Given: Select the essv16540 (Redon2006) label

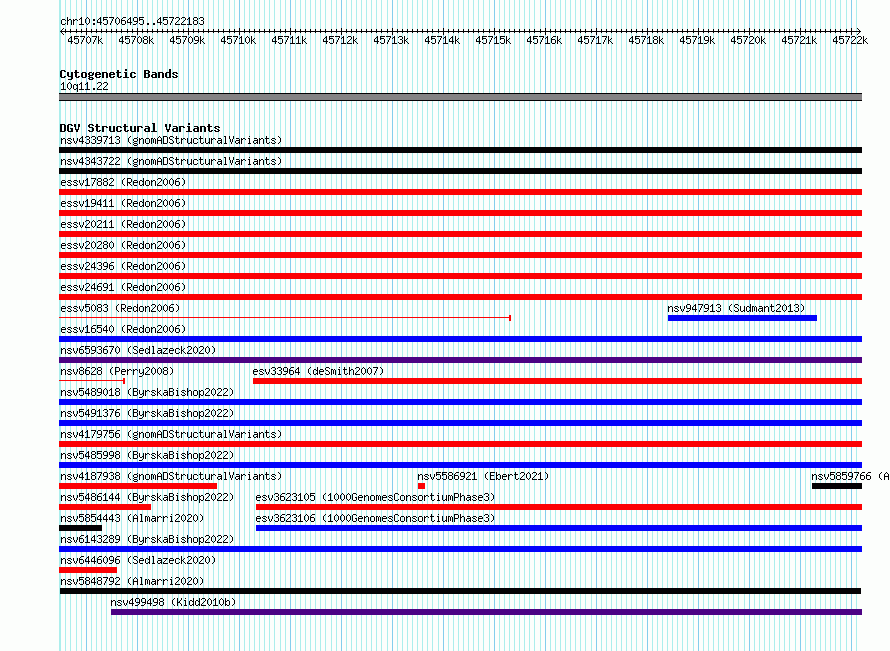Looking at the screenshot, I should [x=123, y=329].
